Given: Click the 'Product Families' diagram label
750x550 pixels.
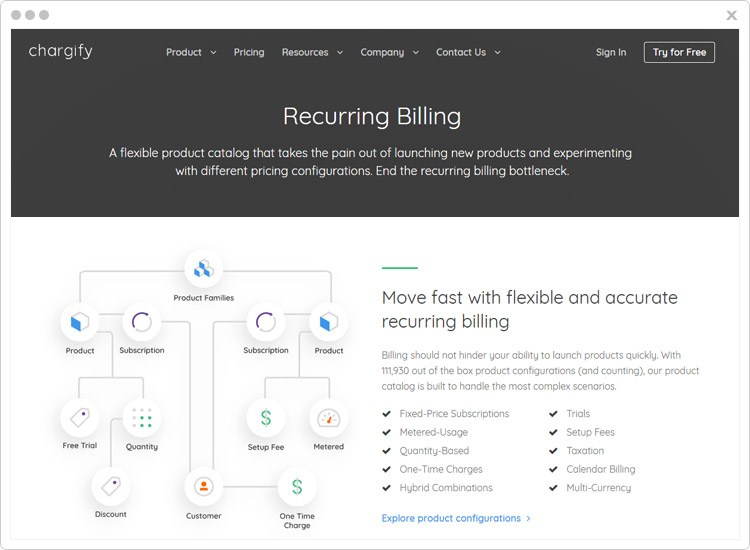Looking at the screenshot, I should tap(204, 298).
